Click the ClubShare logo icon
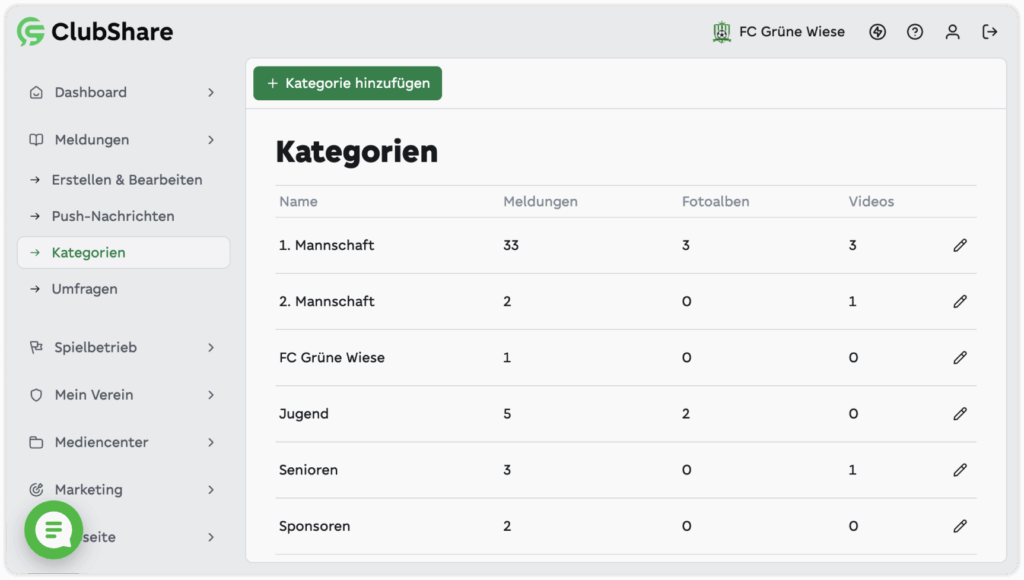This screenshot has height=580, width=1024. [31, 31]
